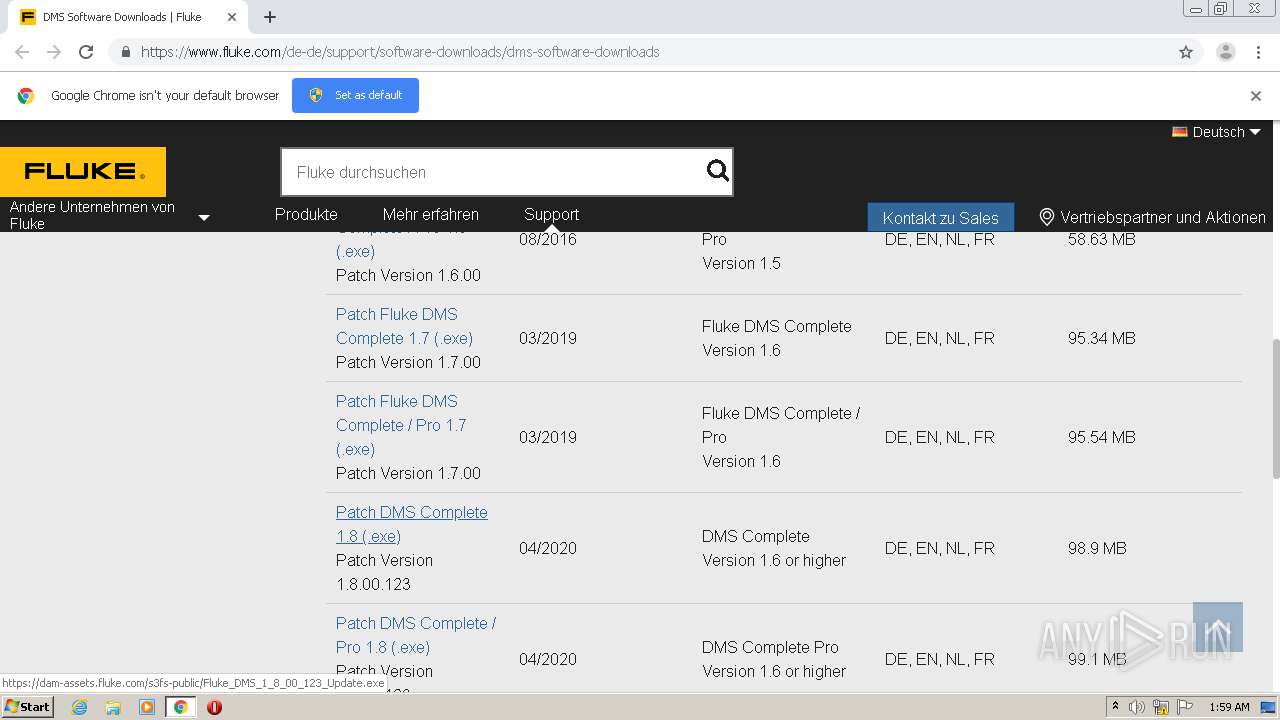Open the Produkte menu
Screen dimensions: 1280x720
point(306,214)
